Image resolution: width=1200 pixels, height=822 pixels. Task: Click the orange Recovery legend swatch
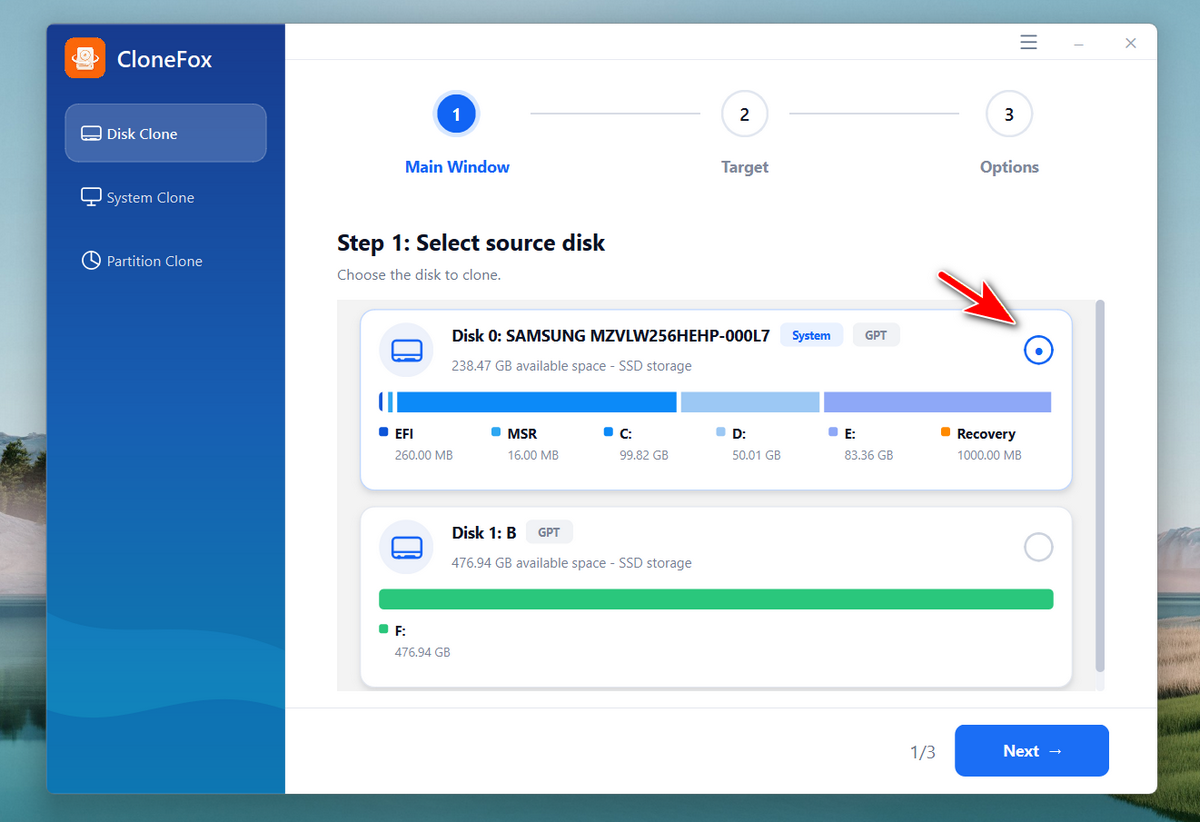click(x=945, y=433)
